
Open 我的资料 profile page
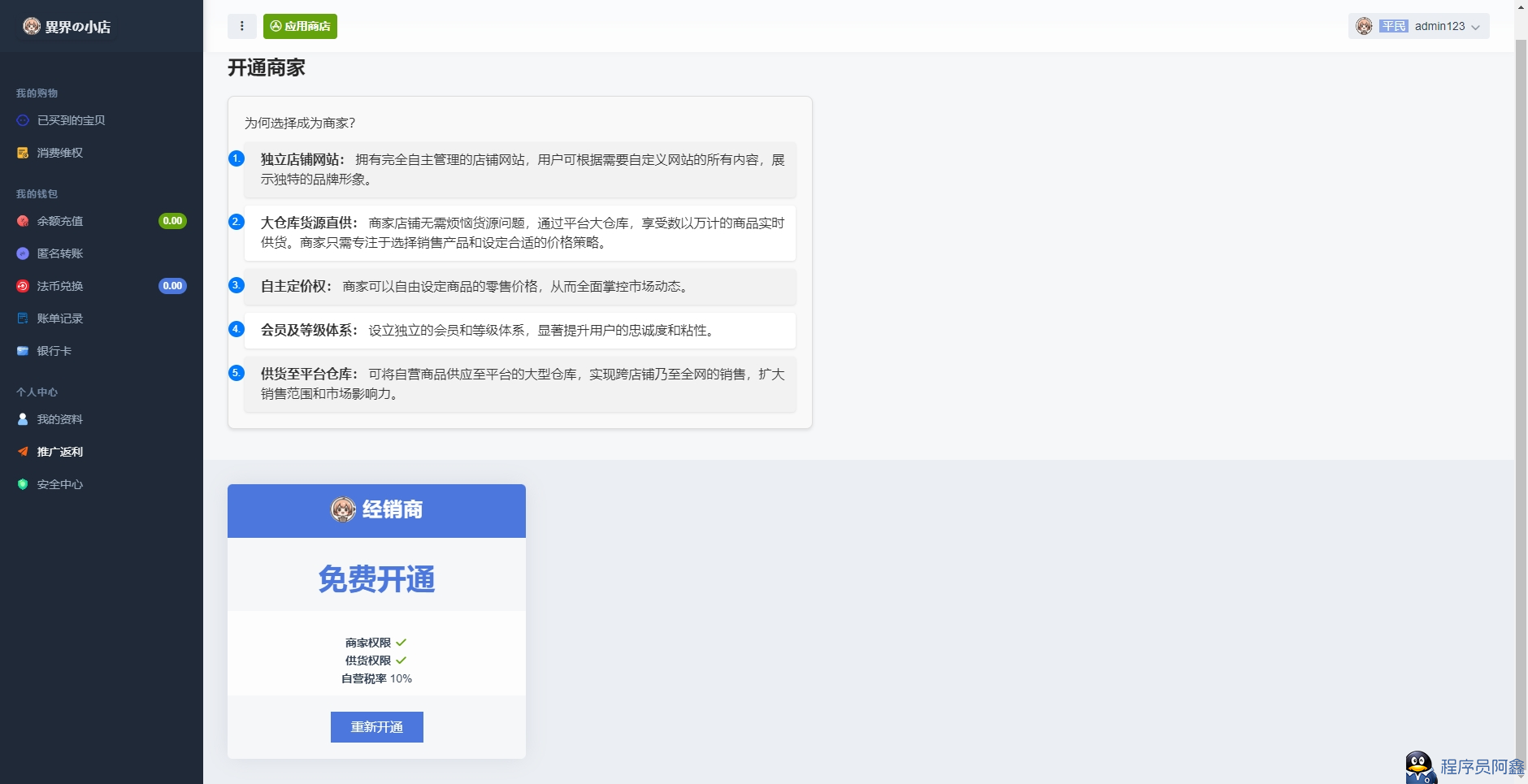102,419
